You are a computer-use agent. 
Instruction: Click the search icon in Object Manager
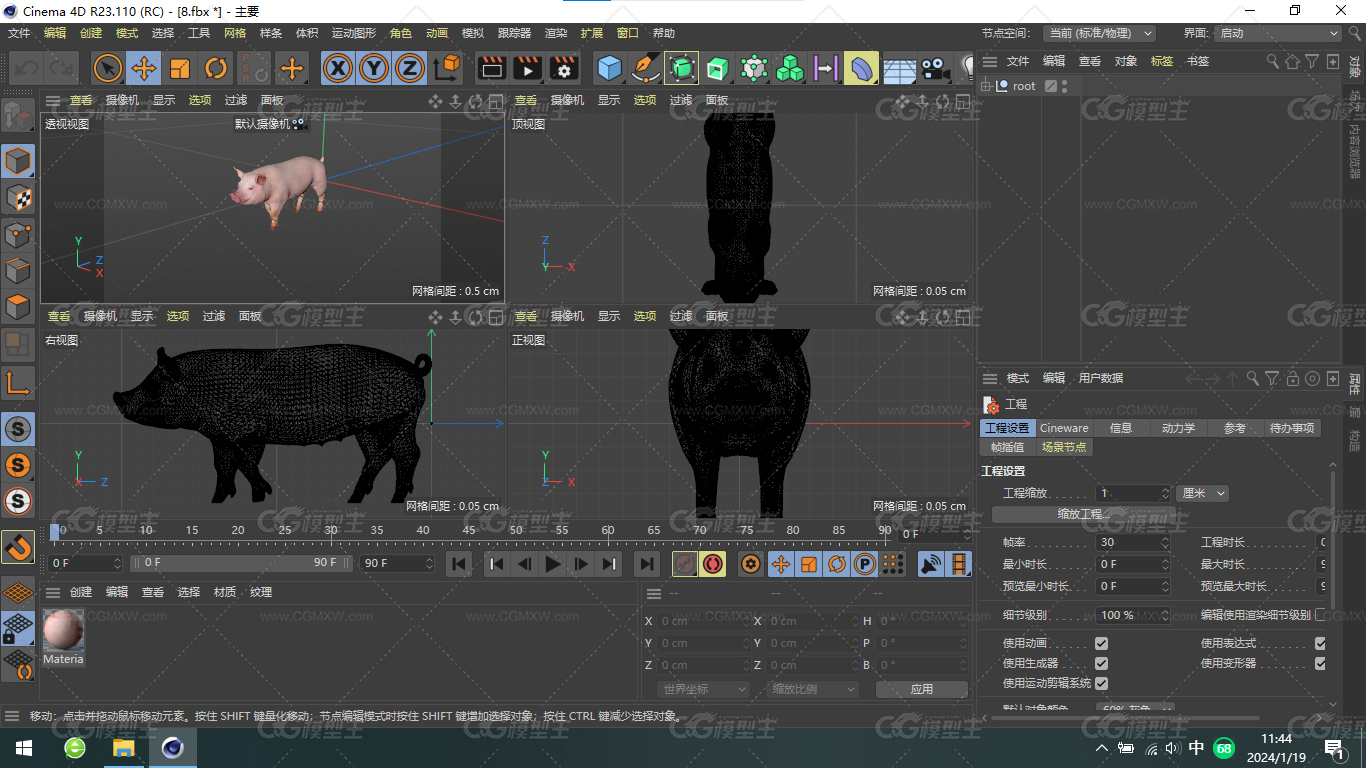(x=1272, y=61)
